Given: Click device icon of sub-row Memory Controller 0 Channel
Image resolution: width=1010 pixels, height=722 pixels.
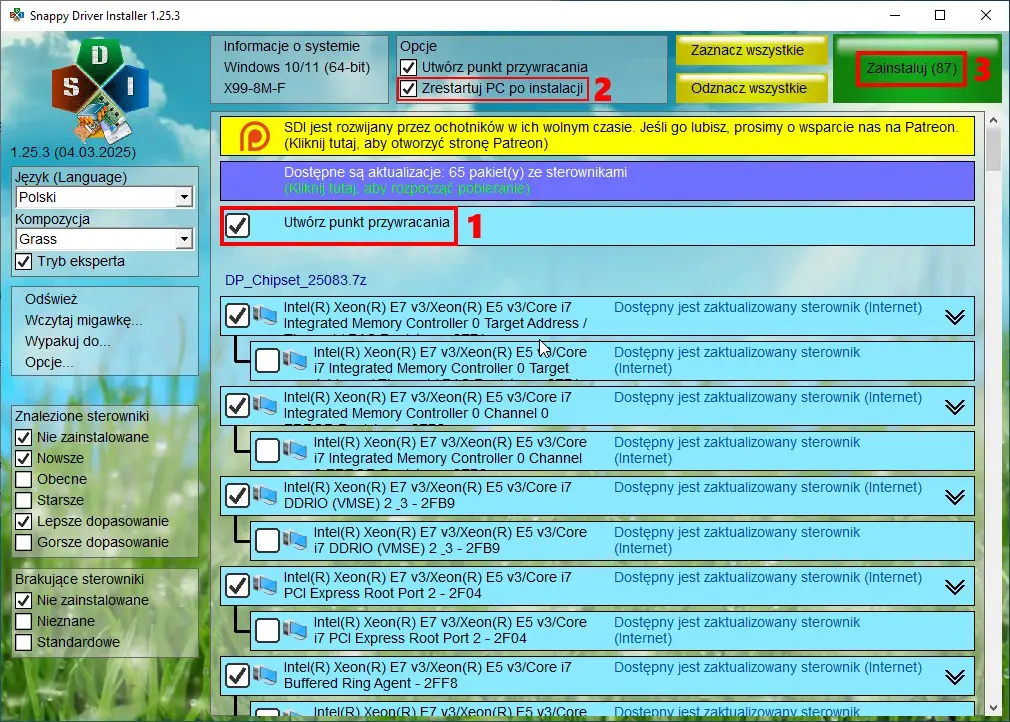Looking at the screenshot, I should pyautogui.click(x=294, y=450).
